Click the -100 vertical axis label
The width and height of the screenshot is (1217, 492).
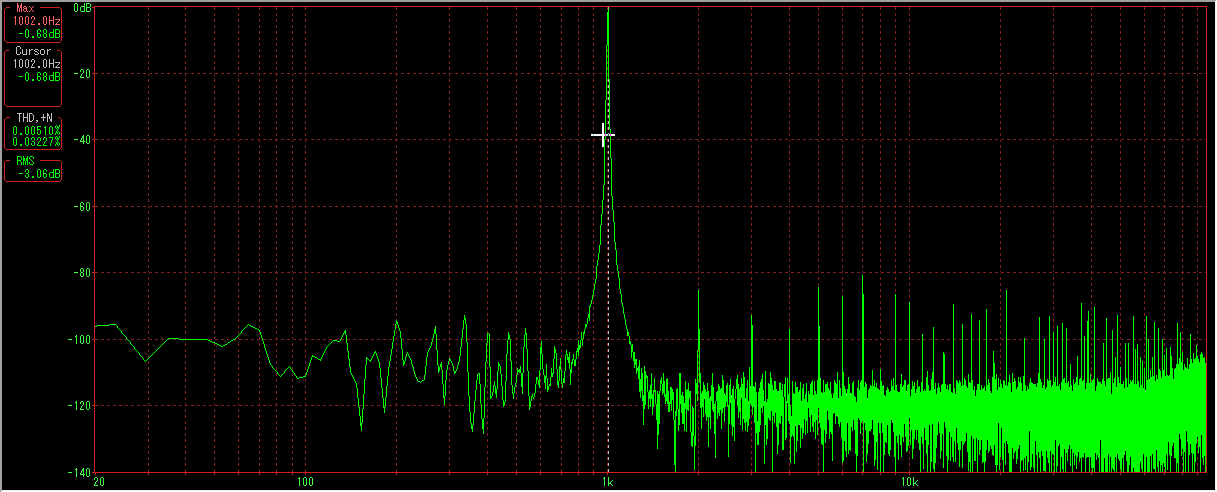click(80, 339)
